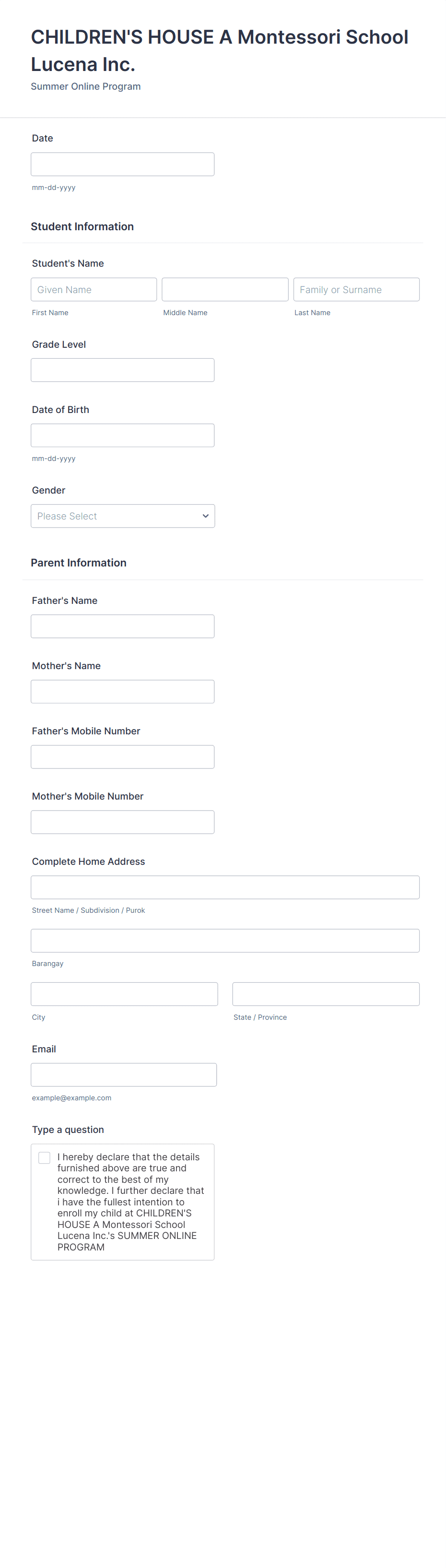Viewport: 446px width, 1568px height.
Task: Select the Mother's Mobile Number field
Action: click(122, 822)
